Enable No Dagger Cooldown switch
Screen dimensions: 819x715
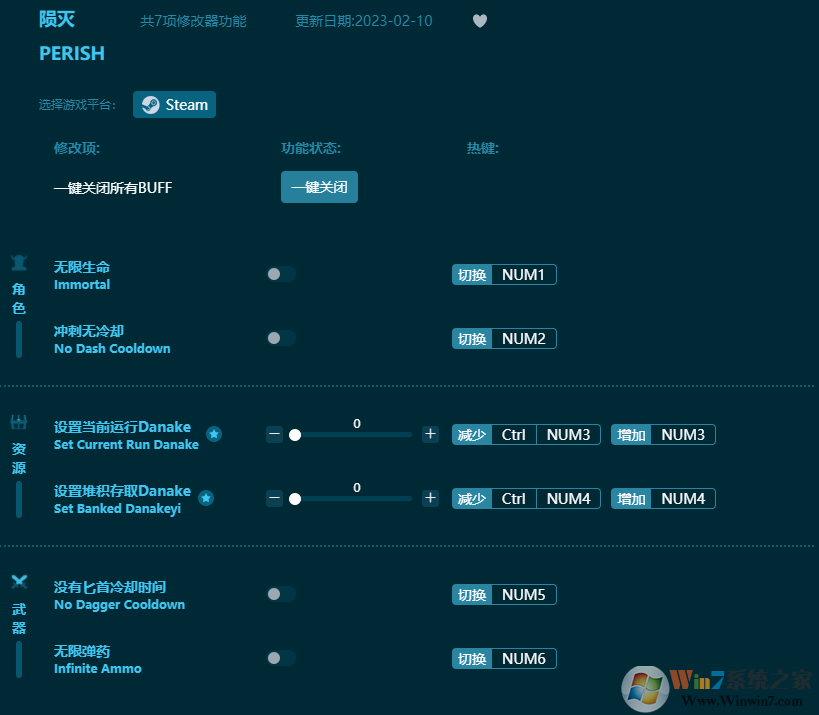click(x=281, y=594)
